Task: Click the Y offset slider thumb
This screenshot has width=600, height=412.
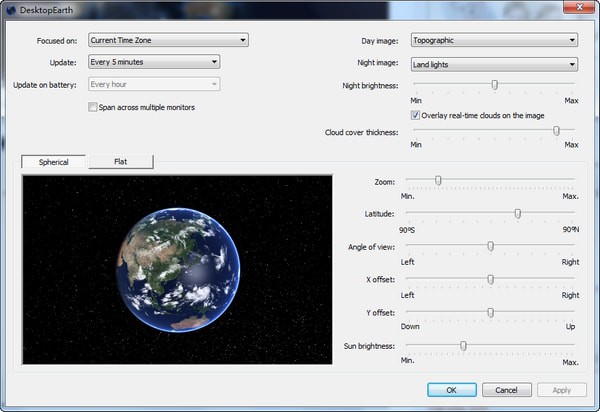Action: pyautogui.click(x=490, y=312)
